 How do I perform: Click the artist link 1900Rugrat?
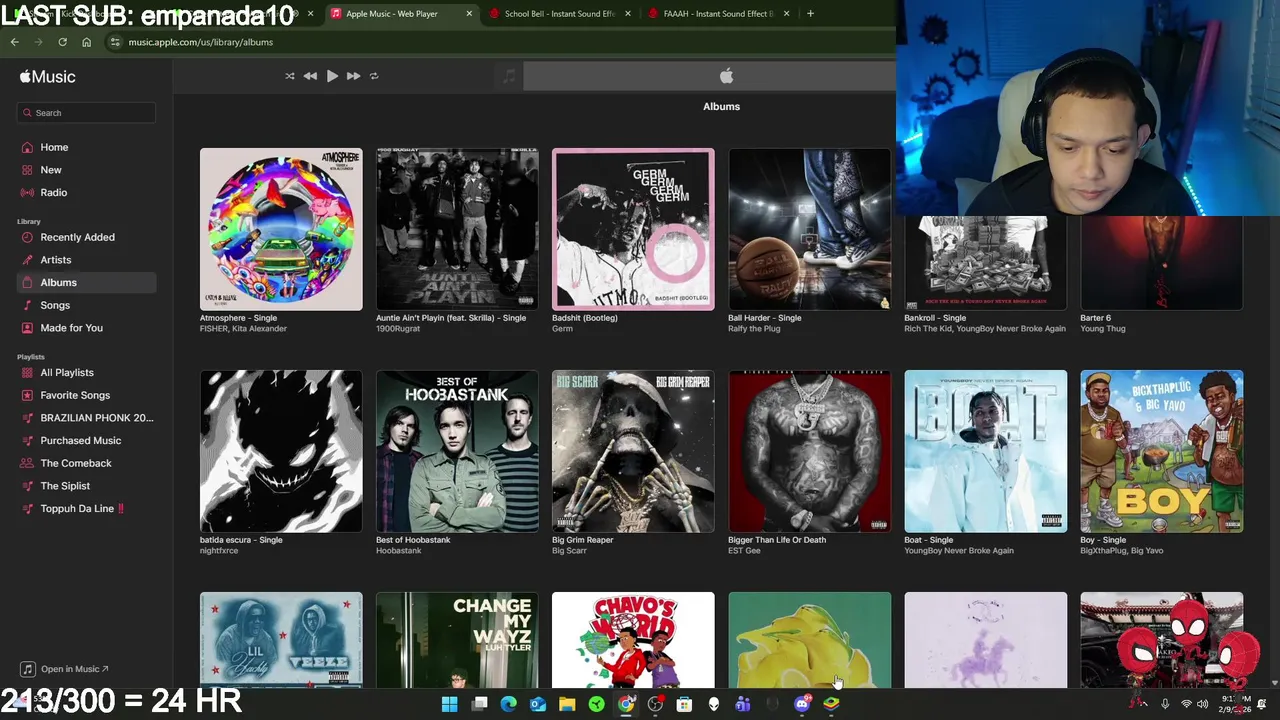click(397, 329)
